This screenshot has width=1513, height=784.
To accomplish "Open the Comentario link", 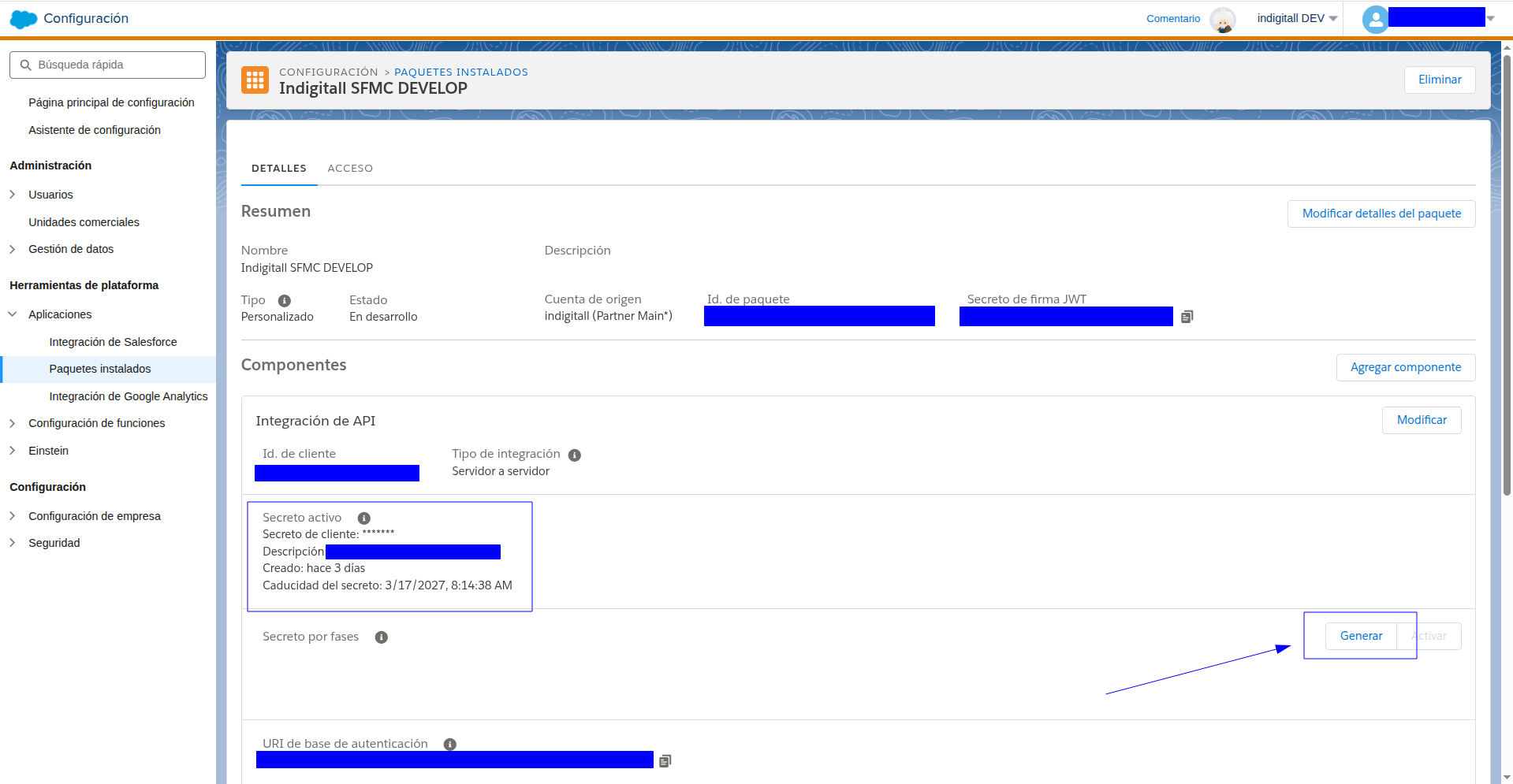I will coord(1173,19).
